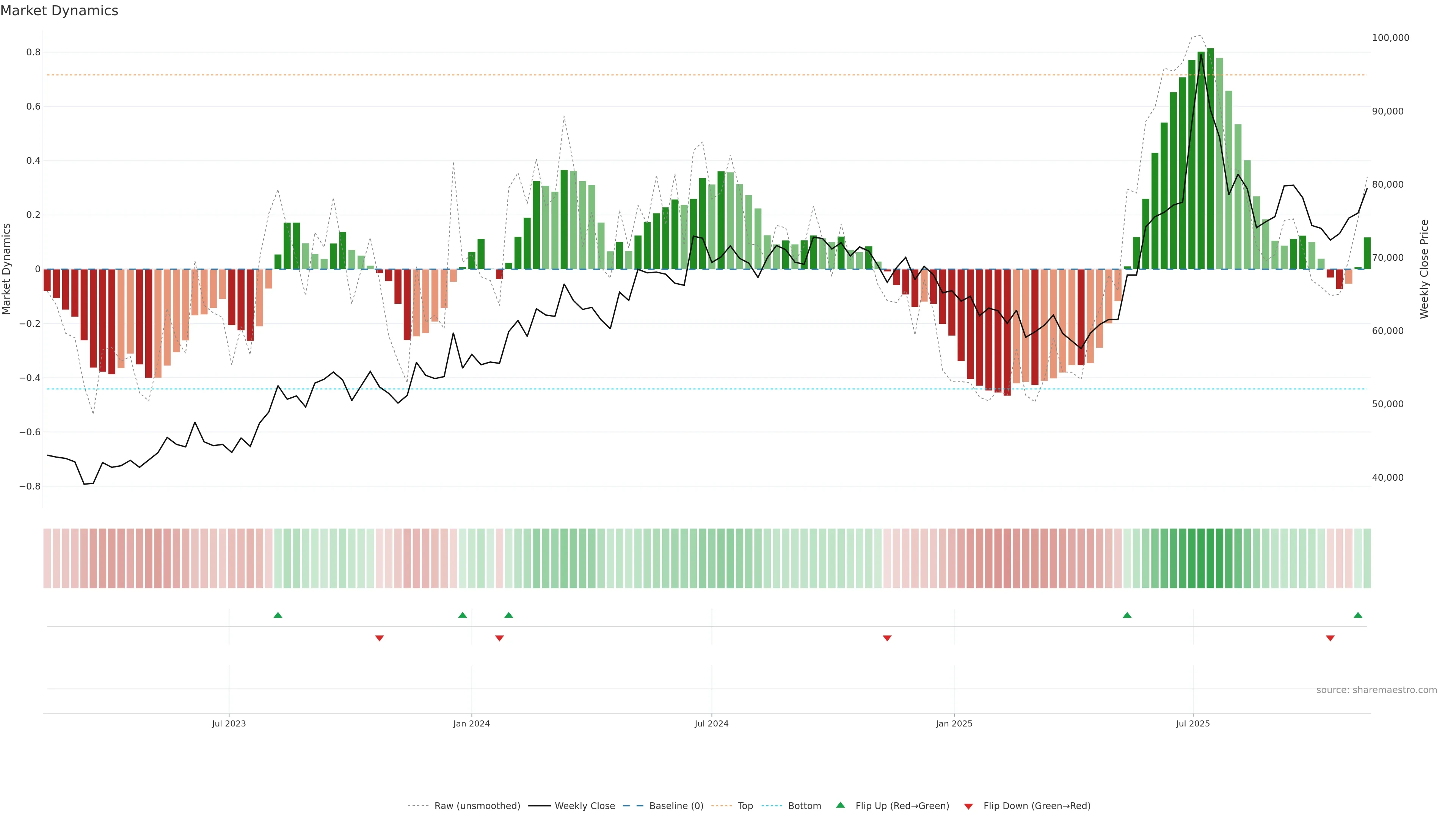The image size is (1456, 819).
Task: Click the green flip-up triangle before Jul 2025
Action: point(1127,615)
